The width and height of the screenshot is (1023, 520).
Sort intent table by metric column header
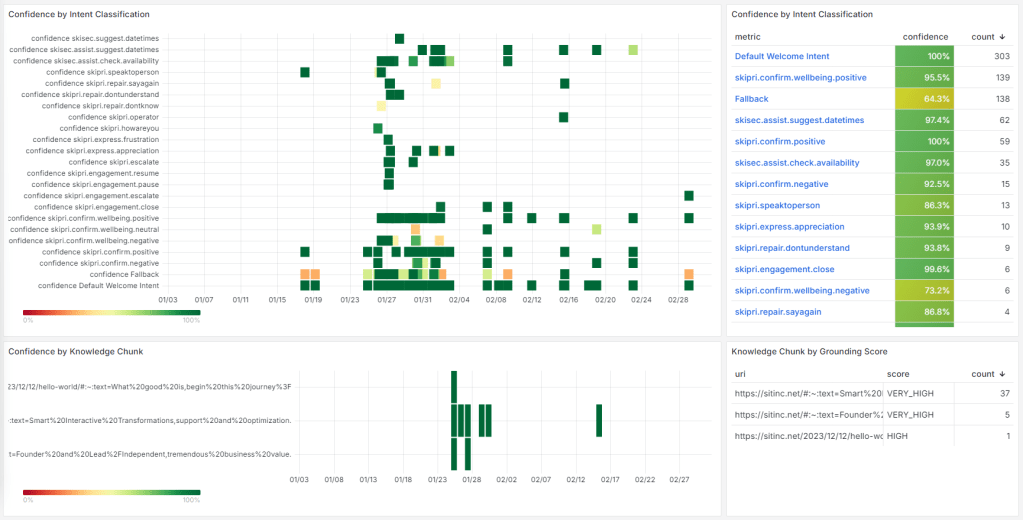pyautogui.click(x=748, y=37)
